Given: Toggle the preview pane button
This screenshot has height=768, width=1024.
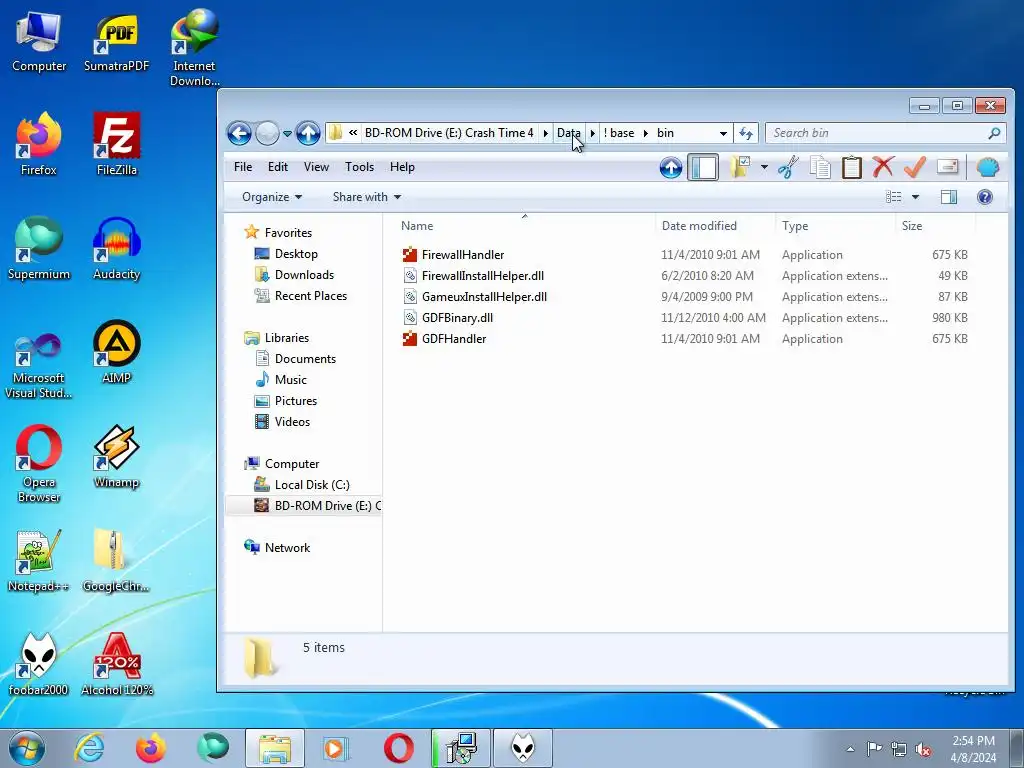Looking at the screenshot, I should [949, 197].
